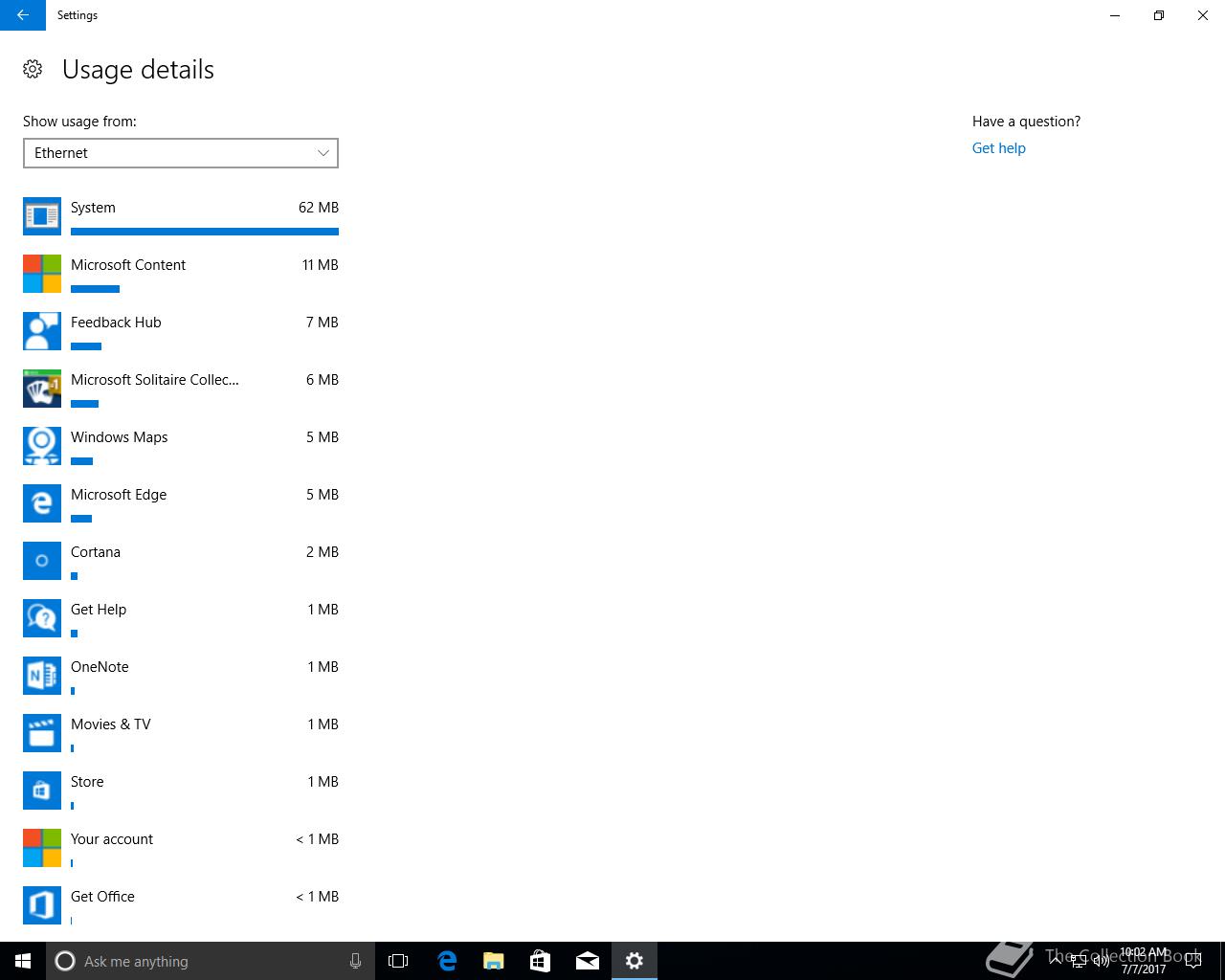Open File Explorer from the taskbar
The height and width of the screenshot is (980, 1225).
point(493,961)
